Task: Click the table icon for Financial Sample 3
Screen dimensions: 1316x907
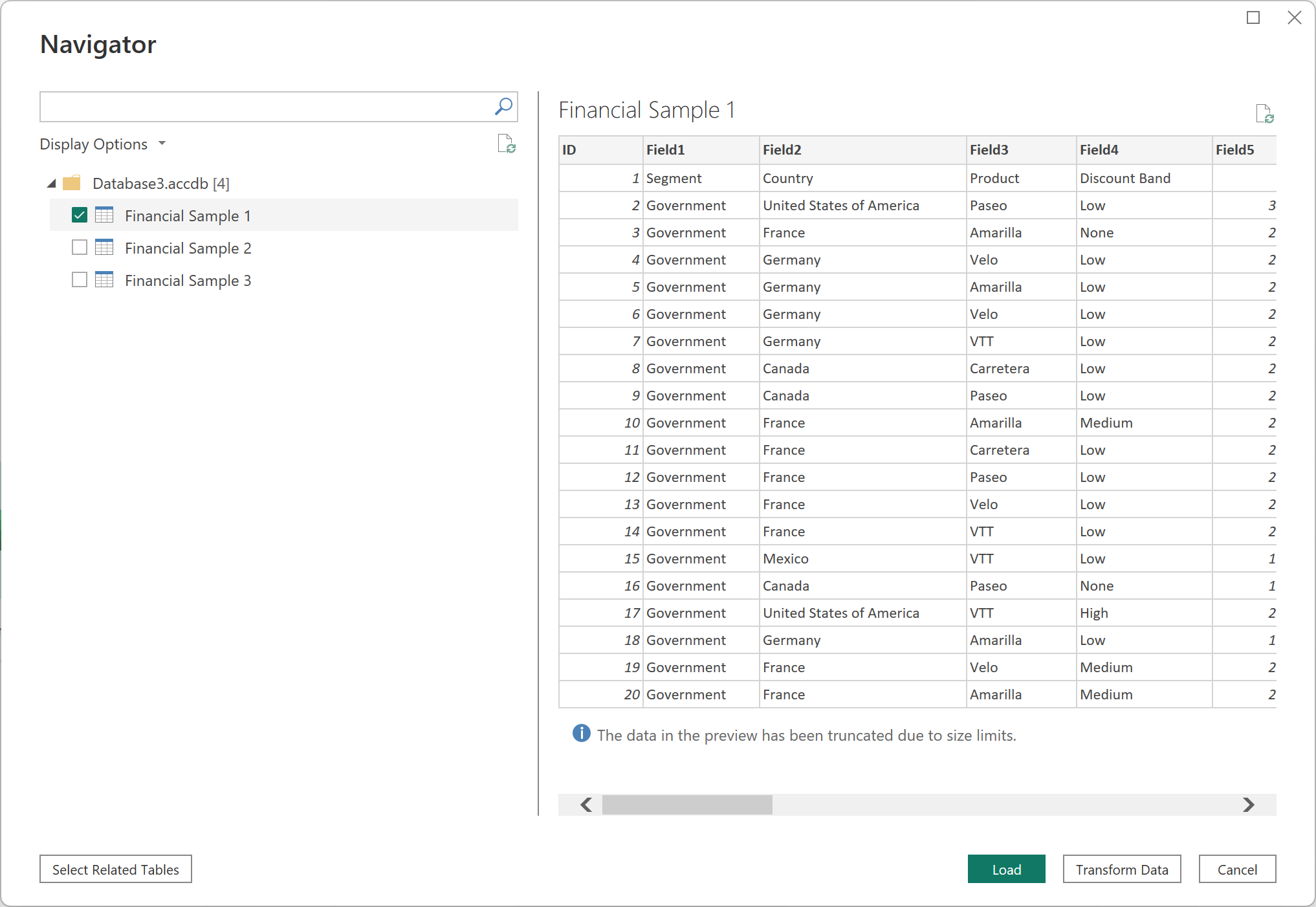Action: (x=104, y=280)
